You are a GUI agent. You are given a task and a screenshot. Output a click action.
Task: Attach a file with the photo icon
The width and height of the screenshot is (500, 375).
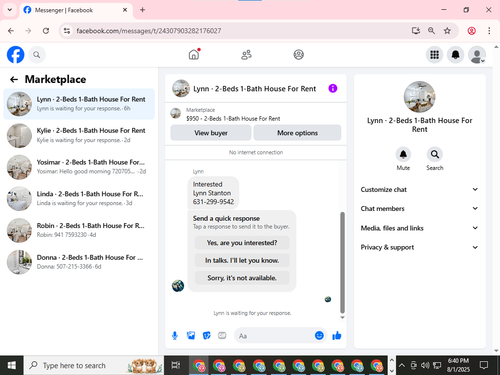191,336
